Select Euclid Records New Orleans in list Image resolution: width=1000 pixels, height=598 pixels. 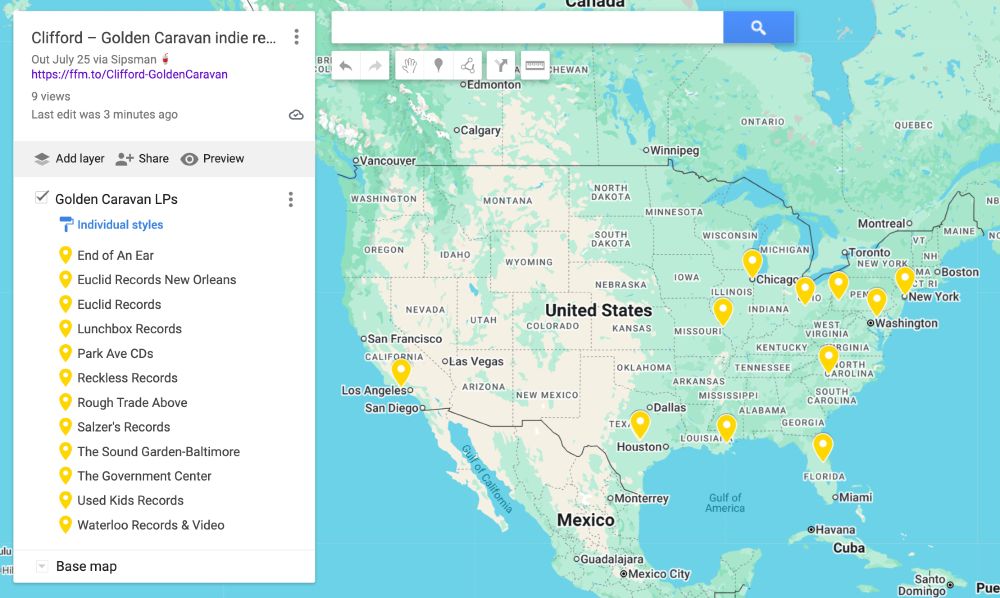pyautogui.click(x=157, y=279)
